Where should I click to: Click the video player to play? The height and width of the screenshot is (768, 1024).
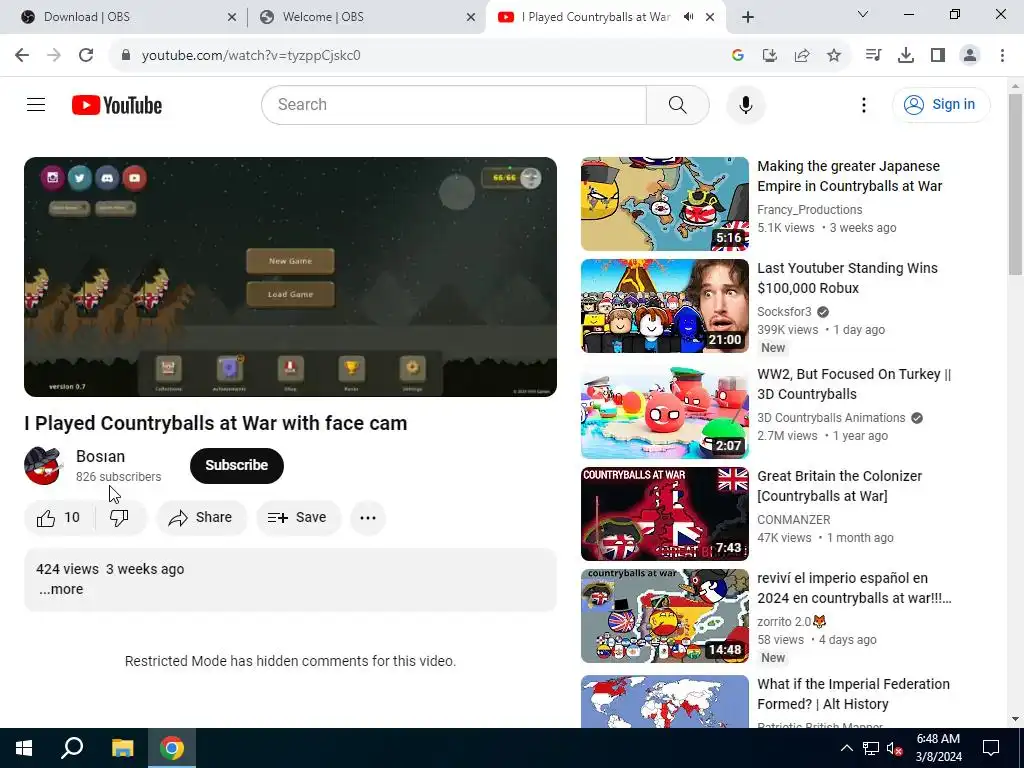point(290,277)
